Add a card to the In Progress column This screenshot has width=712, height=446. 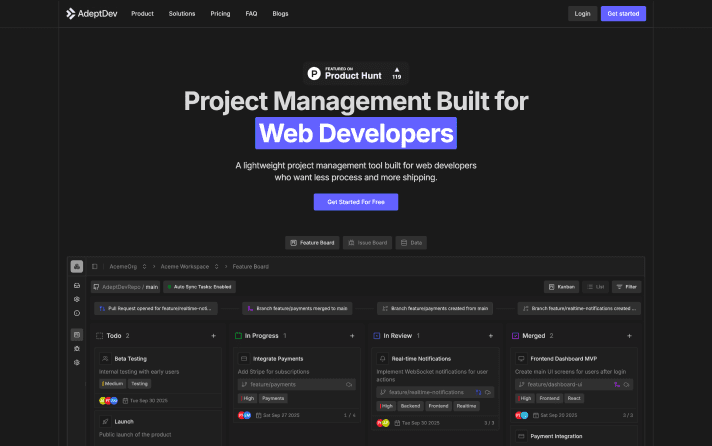click(352, 336)
